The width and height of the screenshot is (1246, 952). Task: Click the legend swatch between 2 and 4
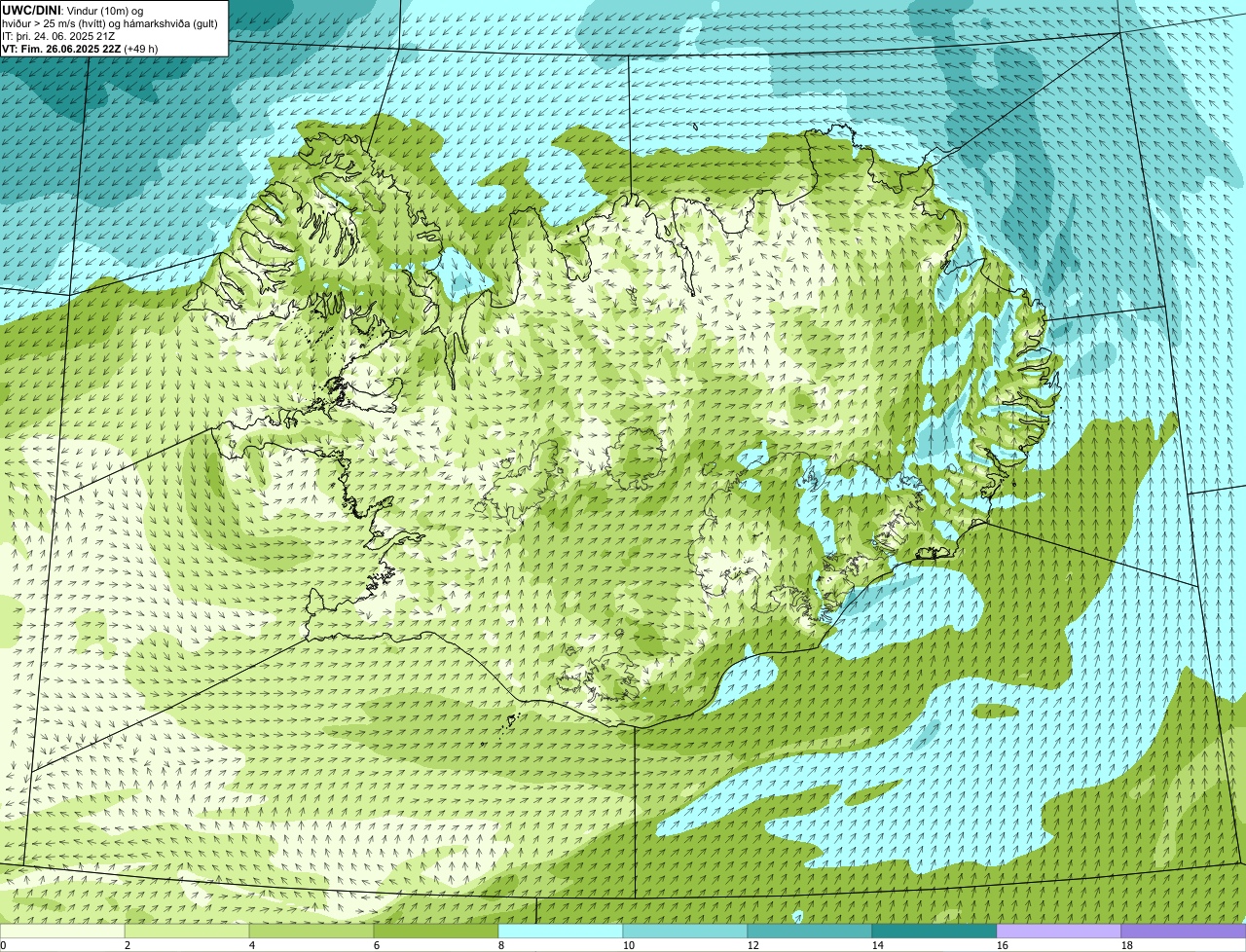[187, 931]
